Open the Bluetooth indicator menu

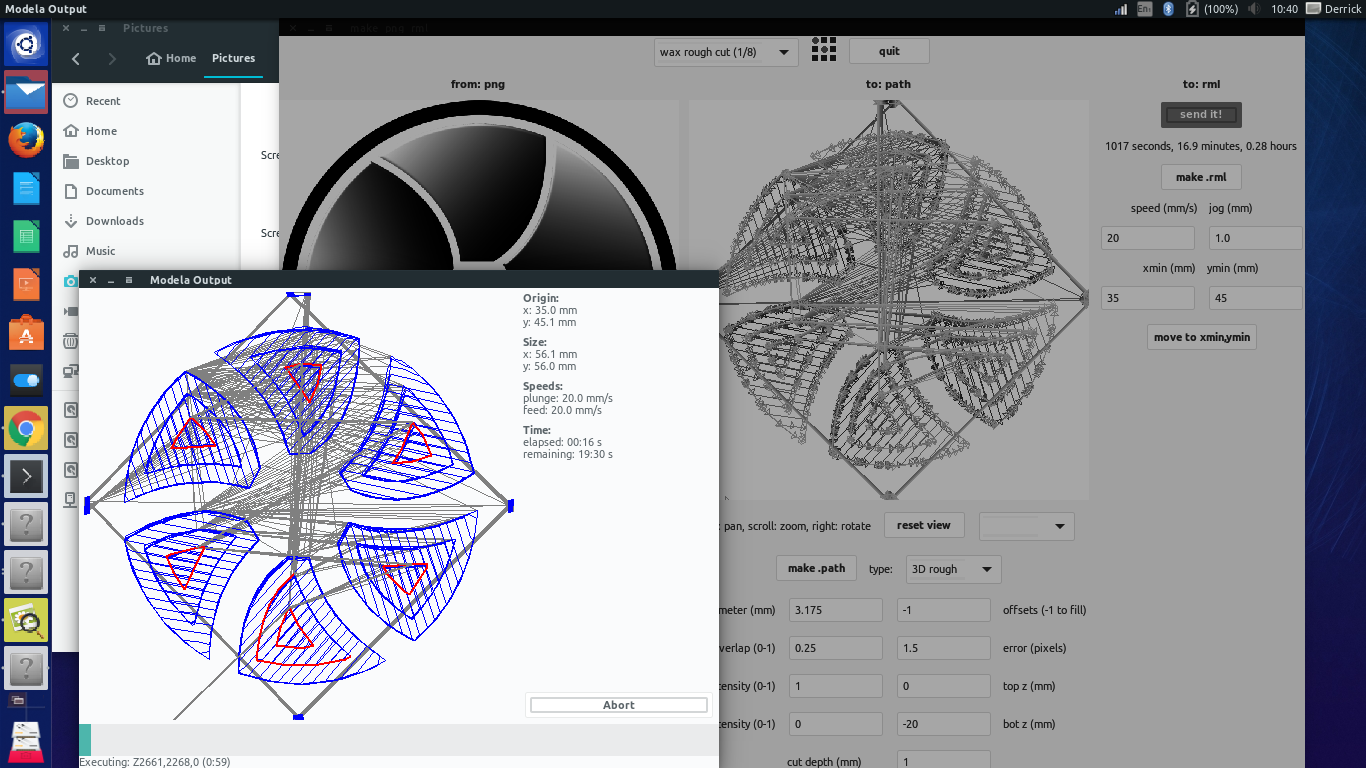click(1168, 9)
